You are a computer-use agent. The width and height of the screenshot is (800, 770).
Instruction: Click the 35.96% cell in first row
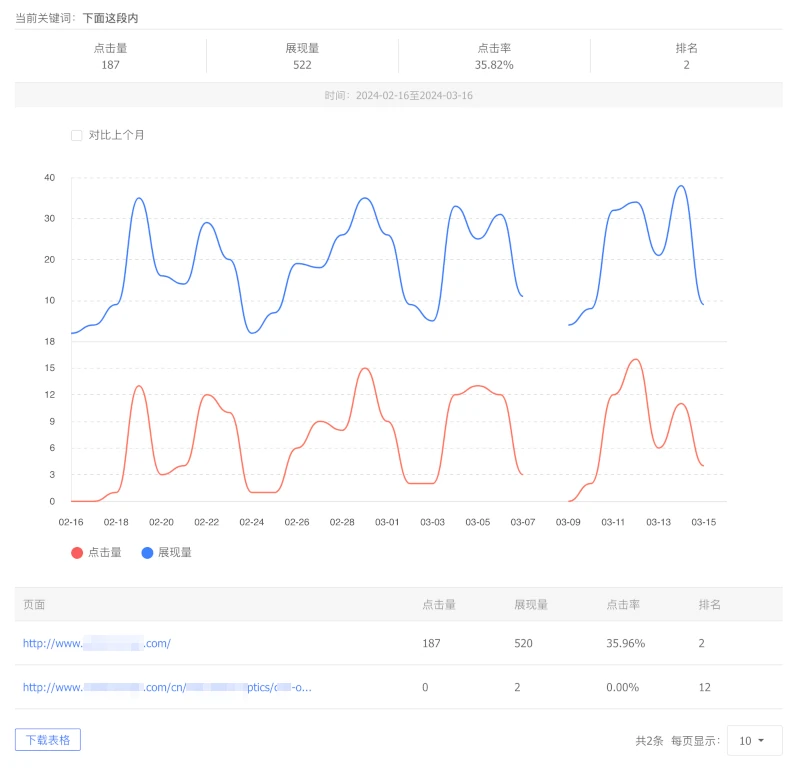click(x=626, y=643)
